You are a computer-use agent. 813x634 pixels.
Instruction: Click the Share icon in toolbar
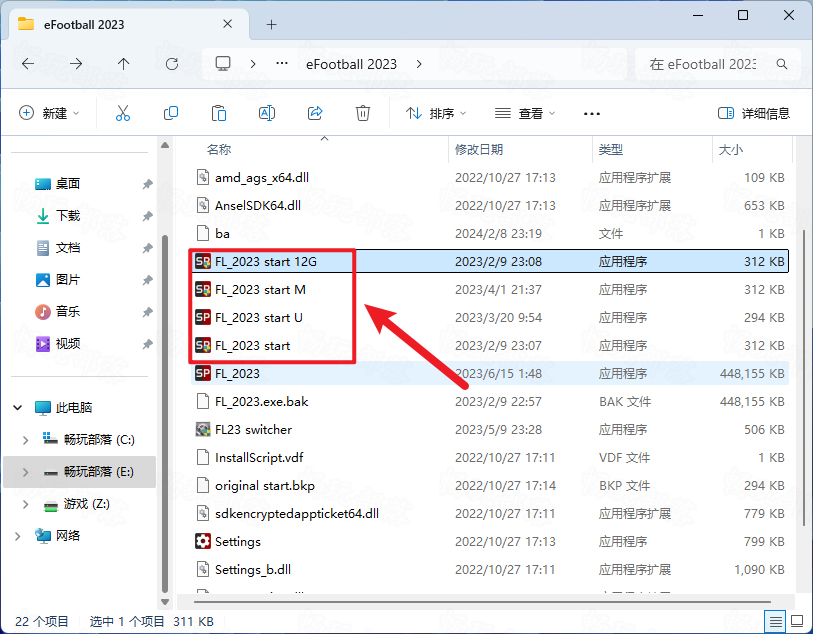click(315, 113)
